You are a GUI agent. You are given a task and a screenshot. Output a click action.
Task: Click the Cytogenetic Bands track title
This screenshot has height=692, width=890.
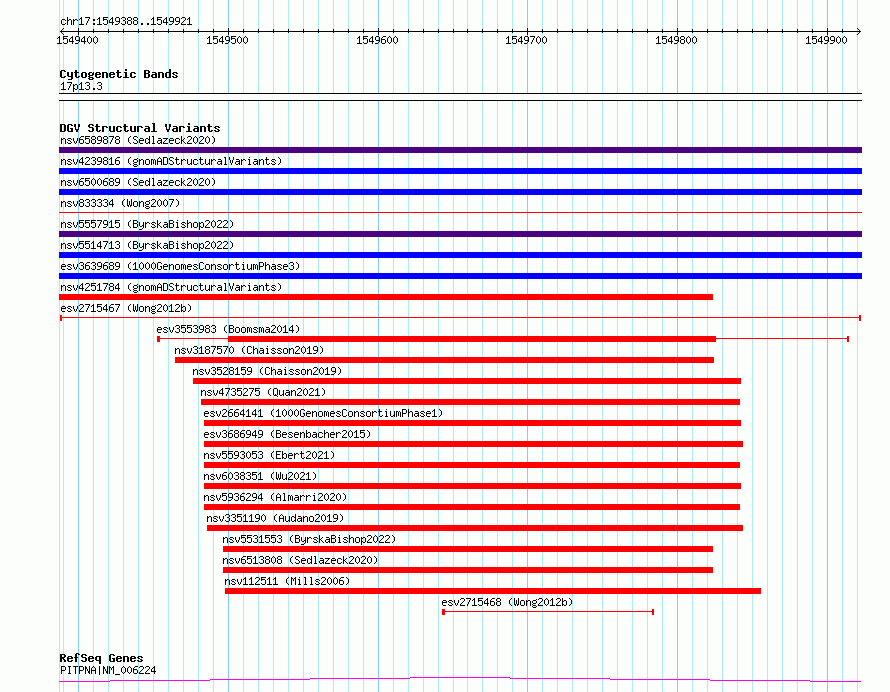(x=119, y=74)
